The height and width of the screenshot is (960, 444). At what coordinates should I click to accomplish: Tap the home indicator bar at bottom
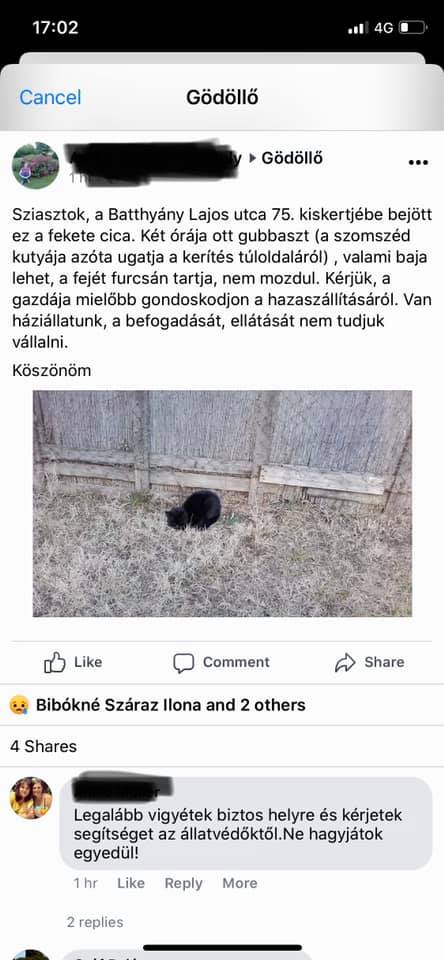222,948
